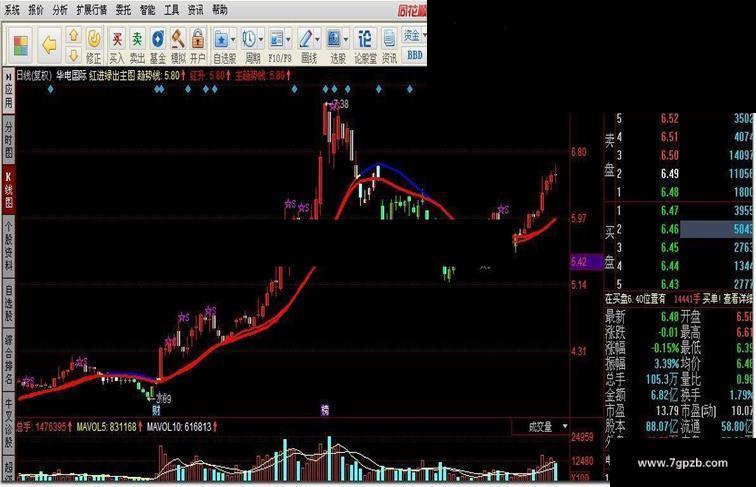Open the 基金 fund icon
The width and height of the screenshot is (756, 487).
158,46
